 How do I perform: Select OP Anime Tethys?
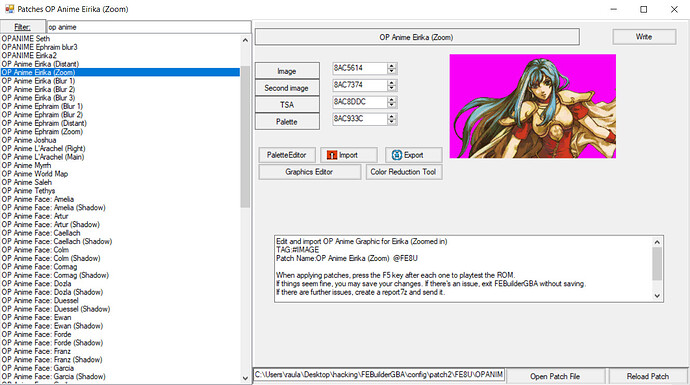point(120,191)
